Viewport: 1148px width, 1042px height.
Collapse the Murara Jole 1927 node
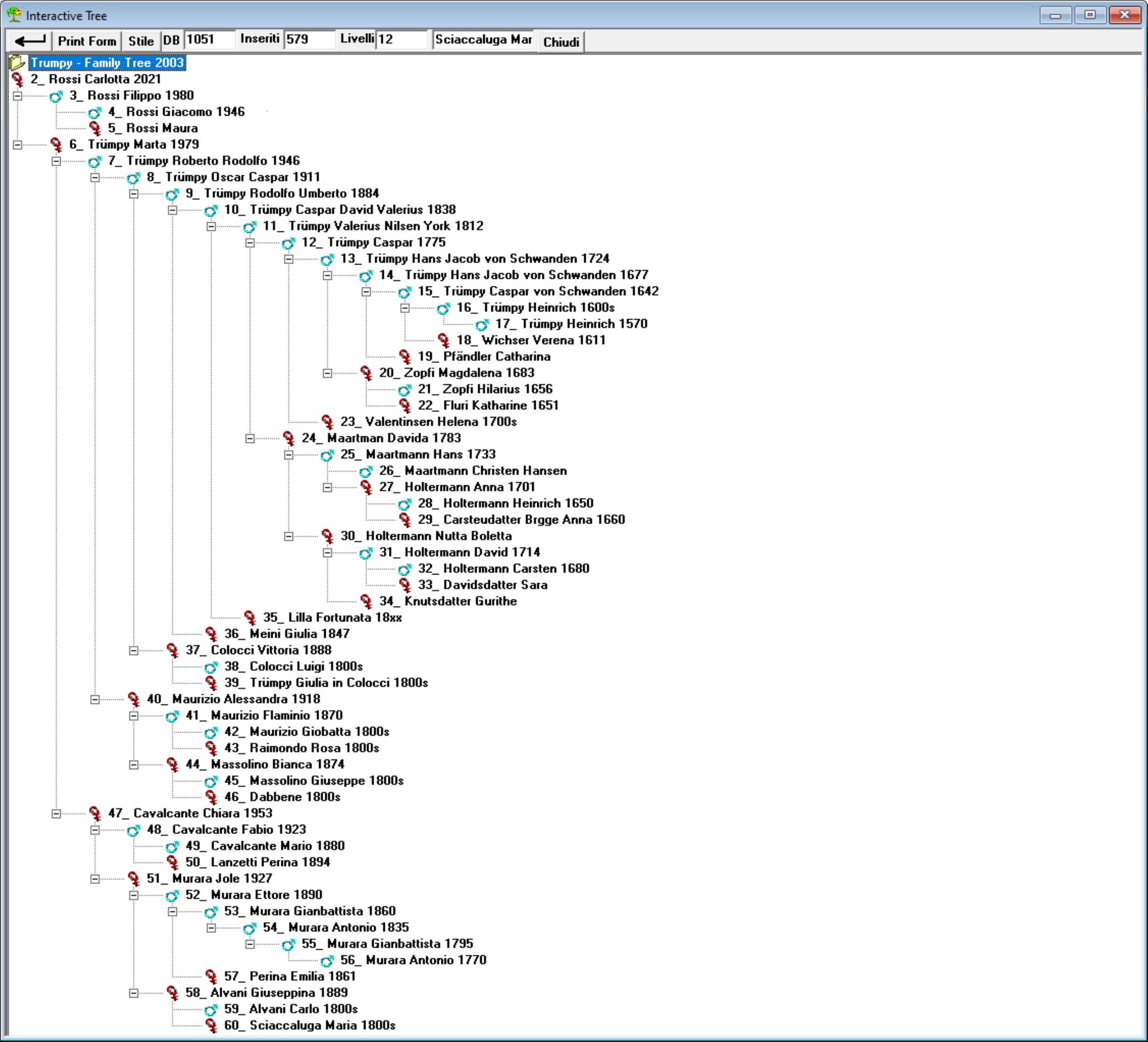(95, 879)
